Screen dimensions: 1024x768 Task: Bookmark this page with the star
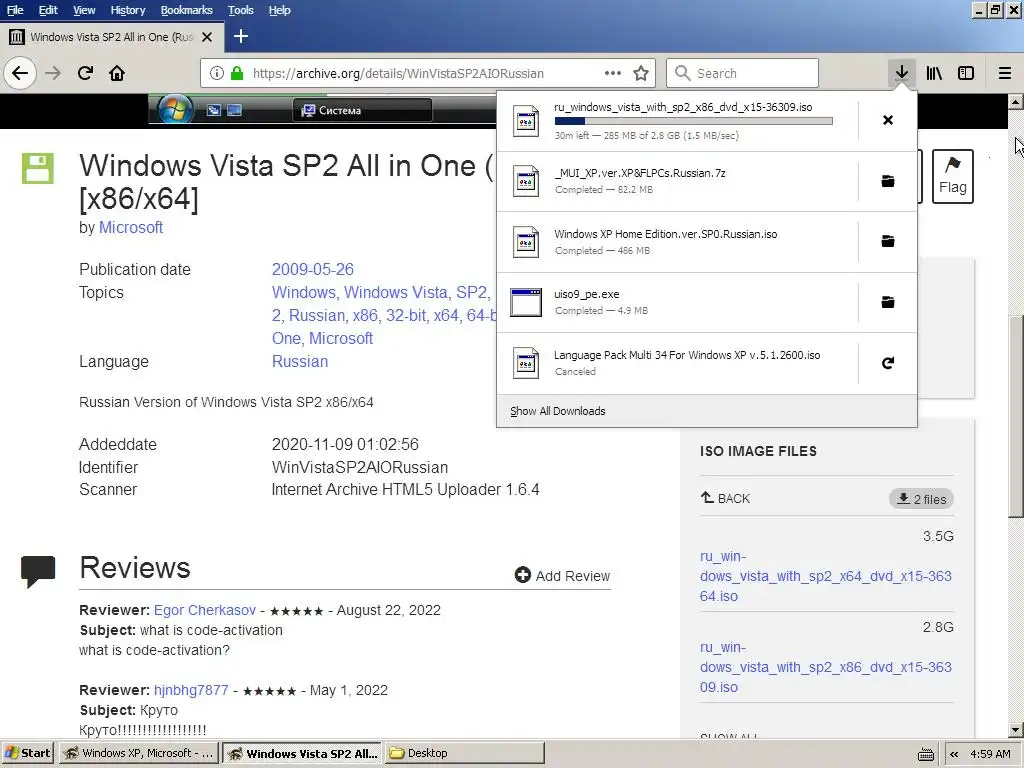point(641,73)
